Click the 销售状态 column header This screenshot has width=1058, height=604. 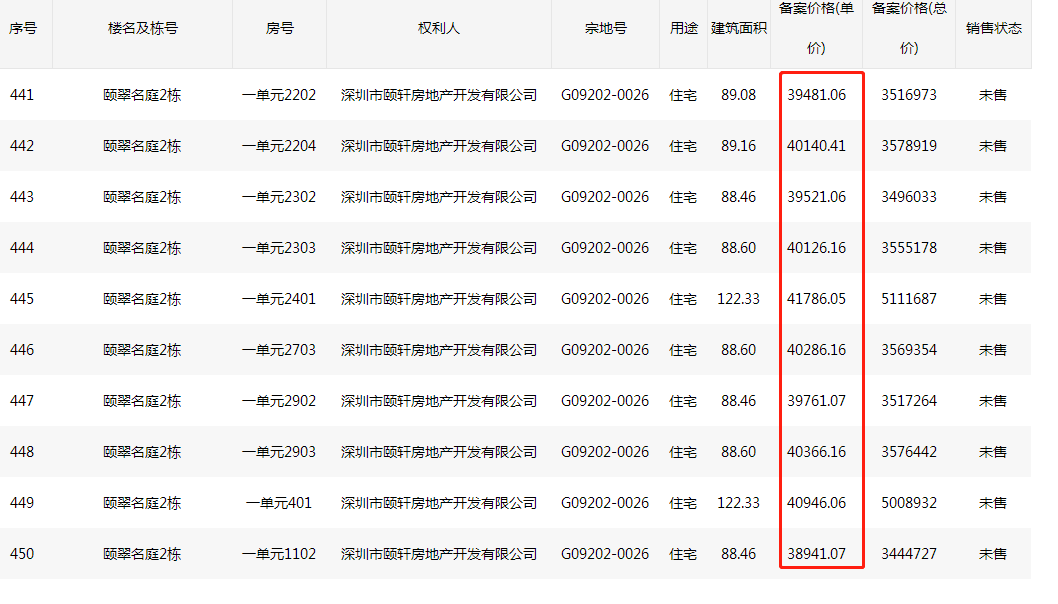pos(993,28)
